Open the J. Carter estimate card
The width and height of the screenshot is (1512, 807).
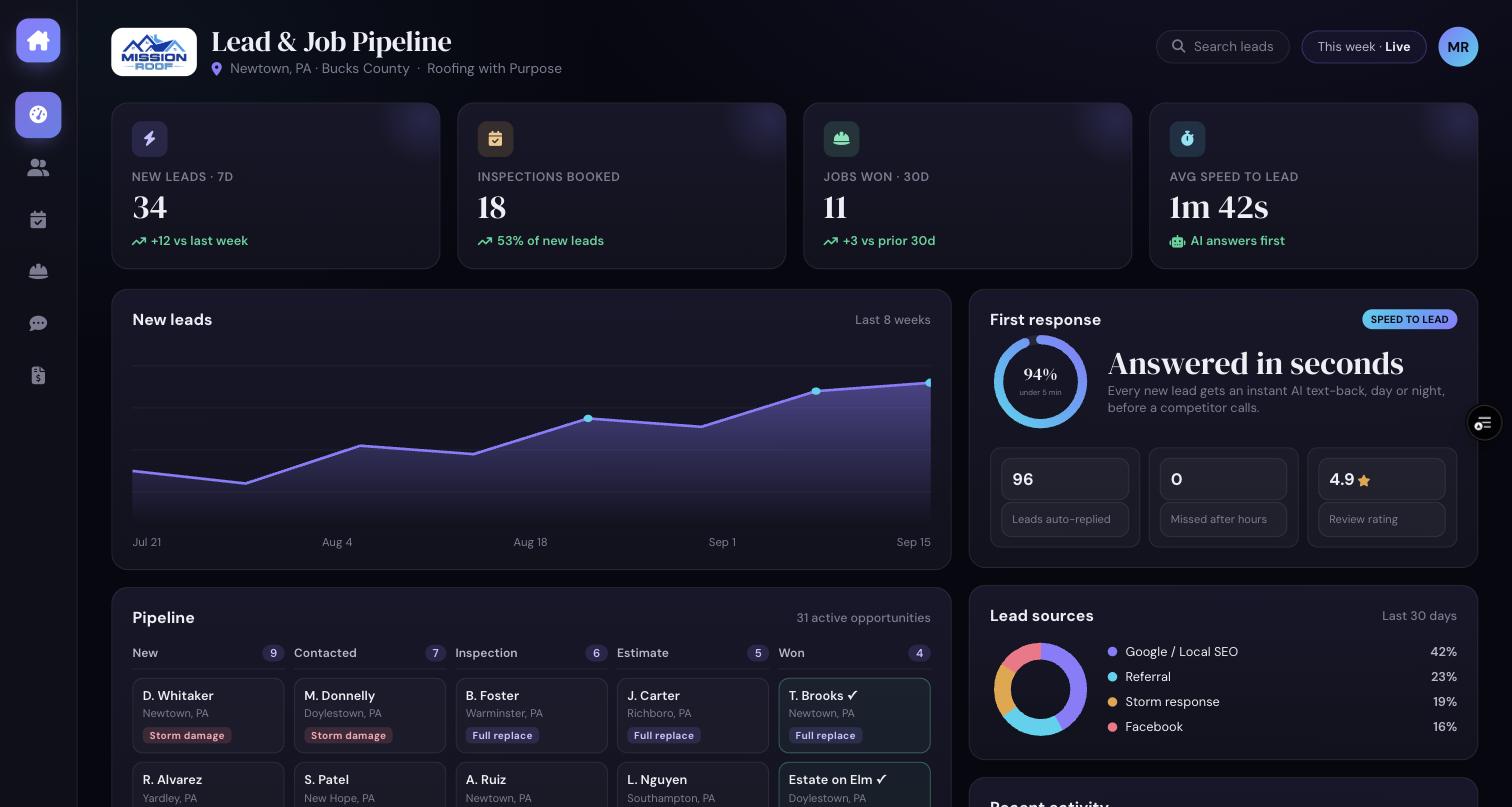(693, 716)
